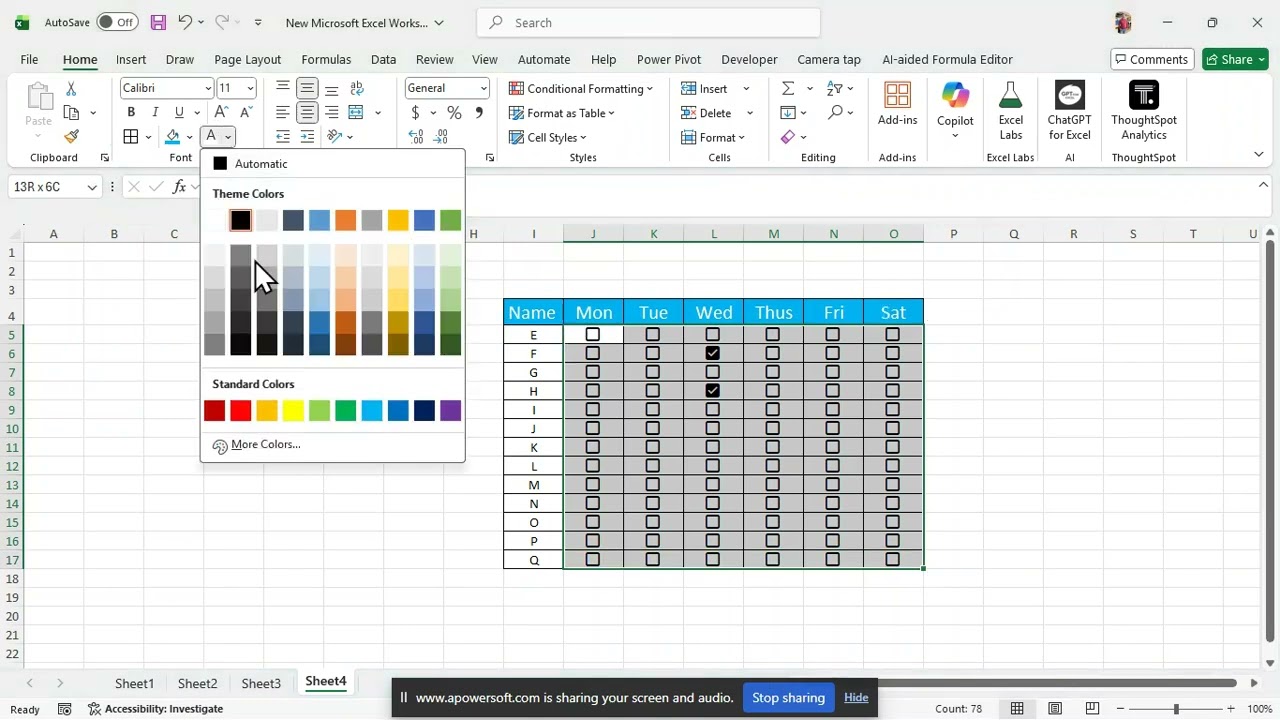Open ChatGPT for Excel add-in
The image size is (1280, 720).
click(1069, 110)
